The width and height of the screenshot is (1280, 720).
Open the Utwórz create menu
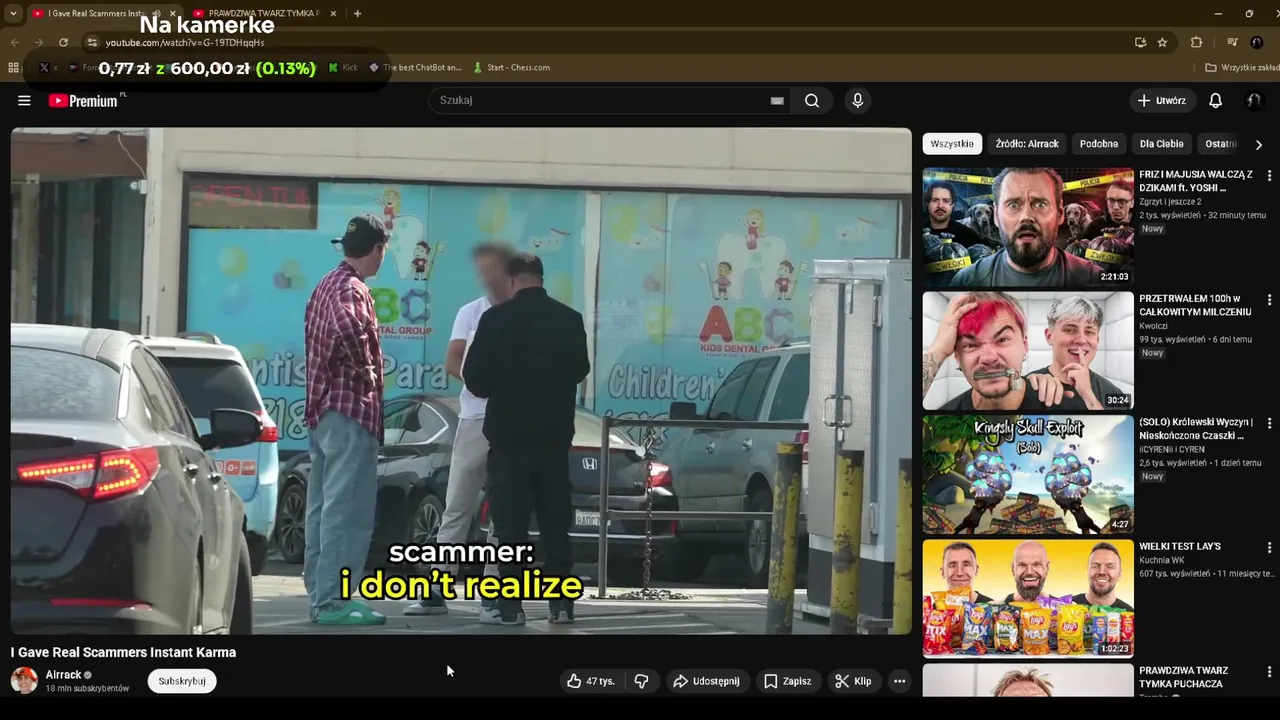pos(1162,100)
